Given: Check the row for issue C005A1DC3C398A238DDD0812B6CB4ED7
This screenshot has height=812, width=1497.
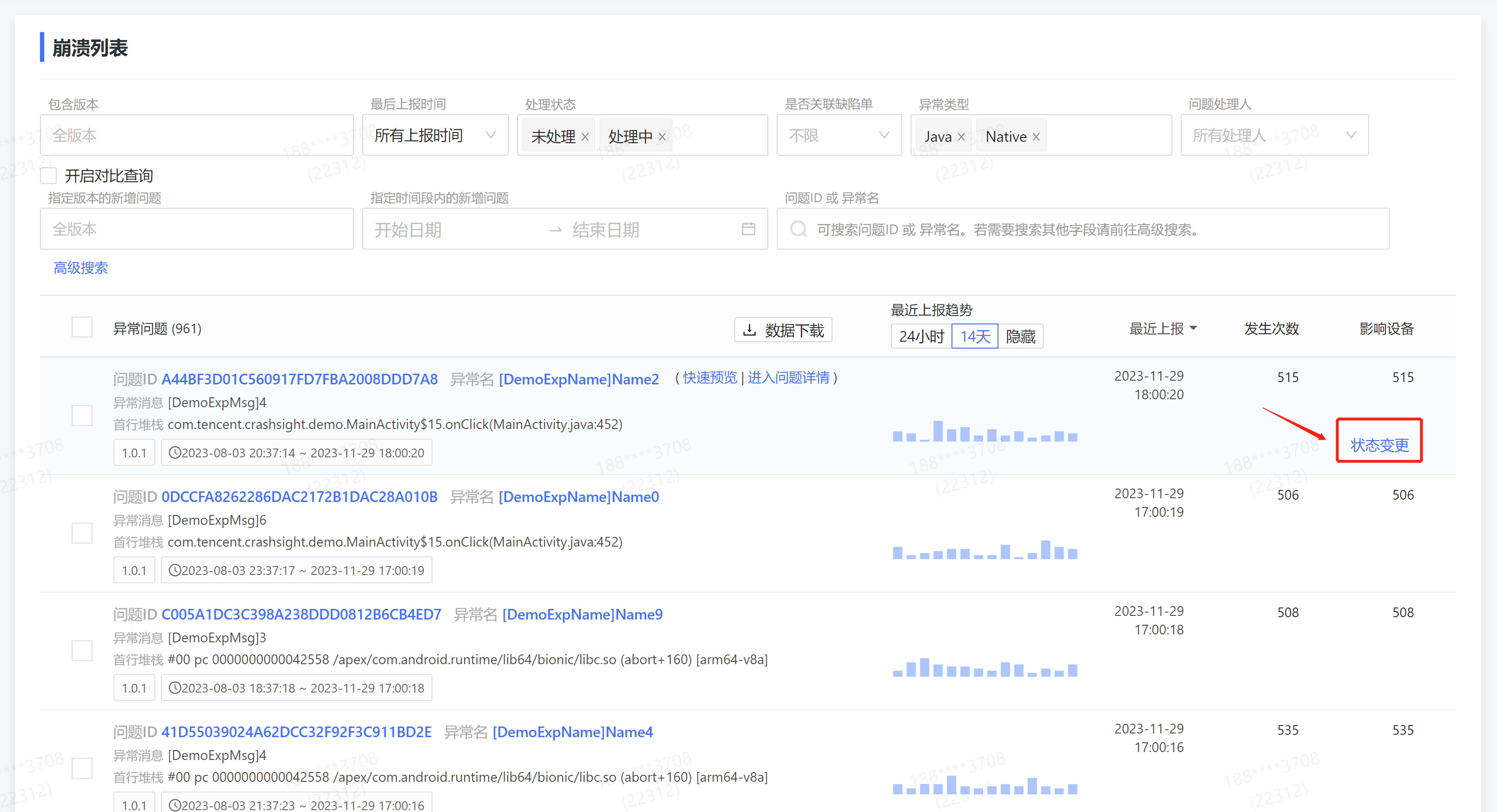Looking at the screenshot, I should pos(82,651).
